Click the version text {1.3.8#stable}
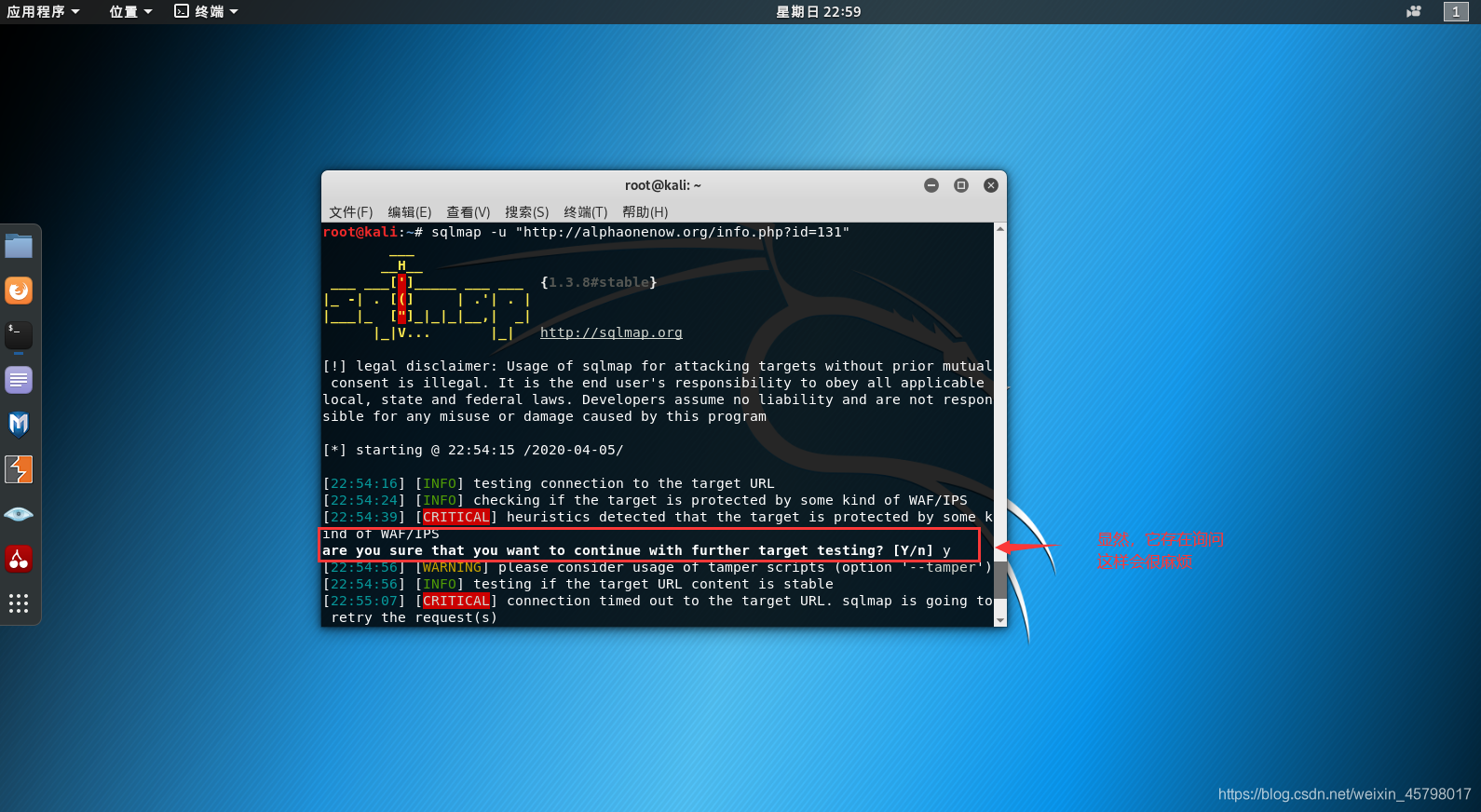 coord(599,282)
